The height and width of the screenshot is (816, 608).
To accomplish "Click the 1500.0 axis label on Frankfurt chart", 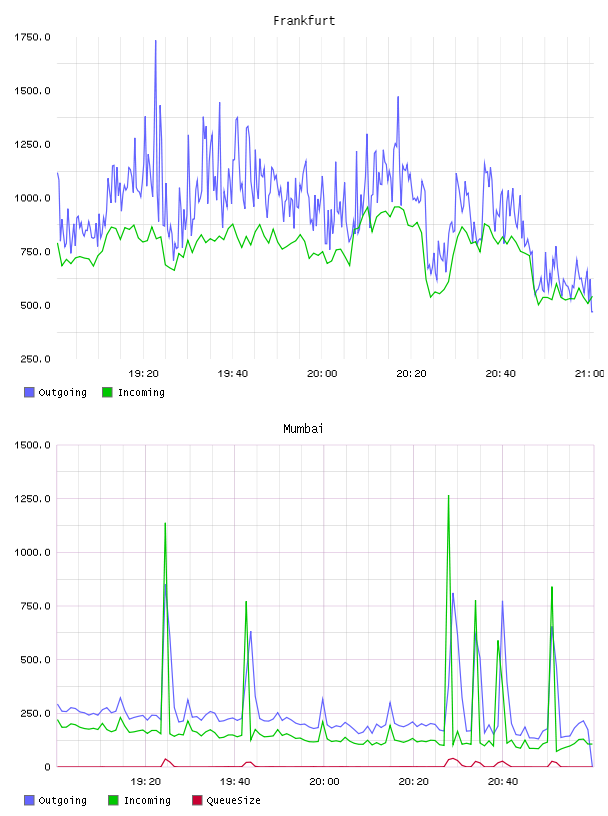I will [32, 91].
